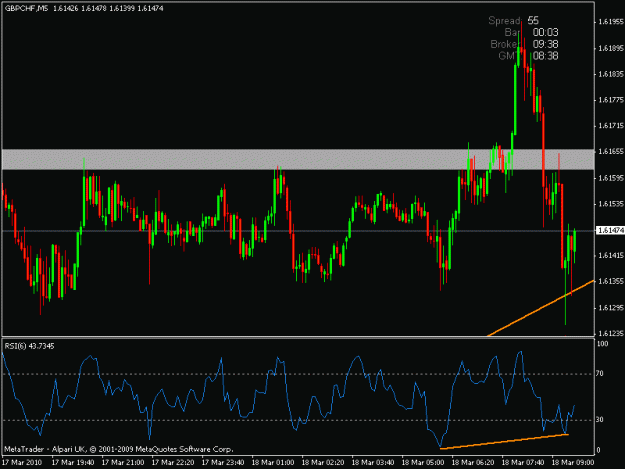625x469 pixels.
Task: Click the 18 Mar 05:00 time label
Action: 423,463
